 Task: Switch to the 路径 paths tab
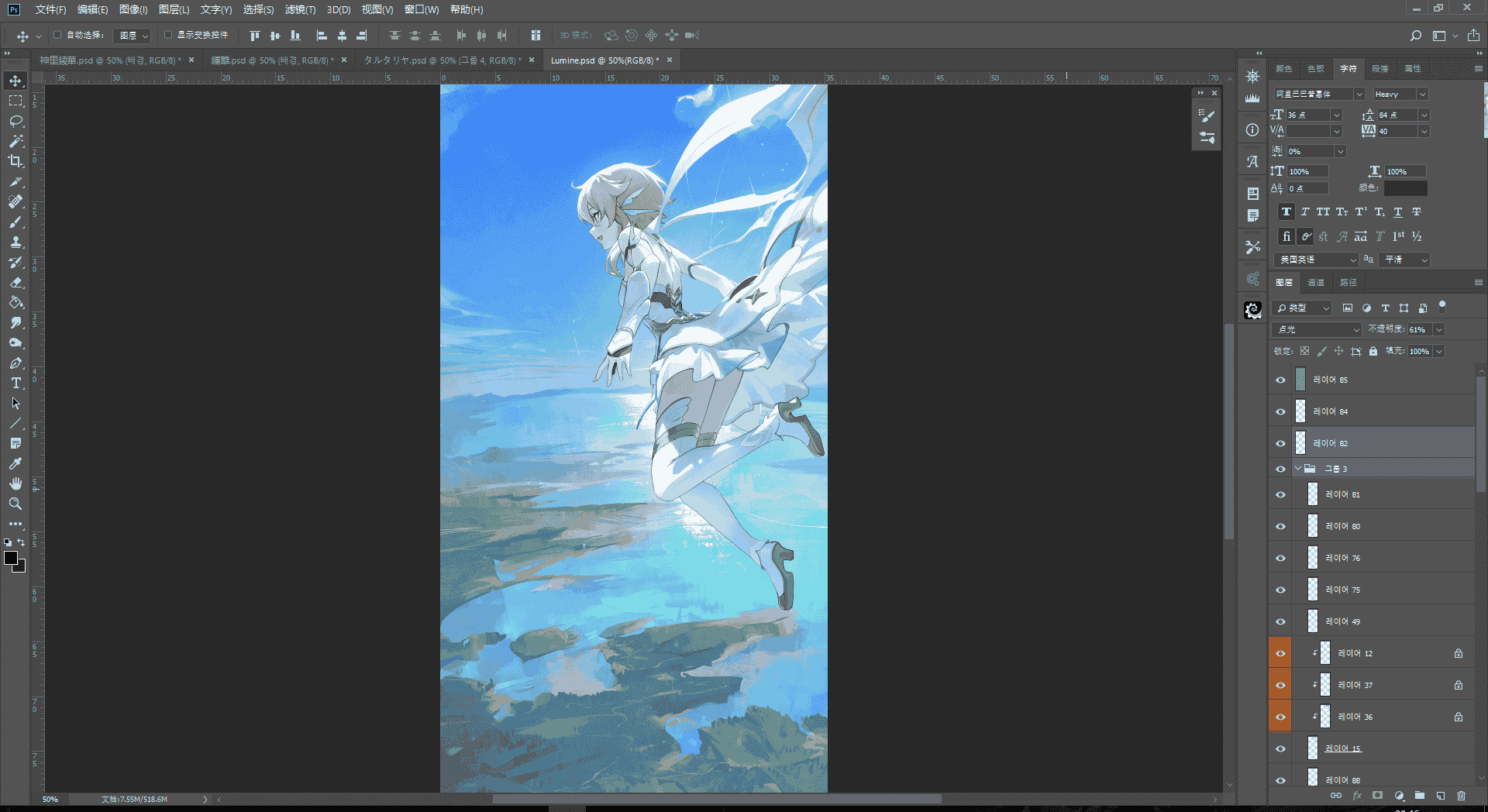pyautogui.click(x=1348, y=282)
